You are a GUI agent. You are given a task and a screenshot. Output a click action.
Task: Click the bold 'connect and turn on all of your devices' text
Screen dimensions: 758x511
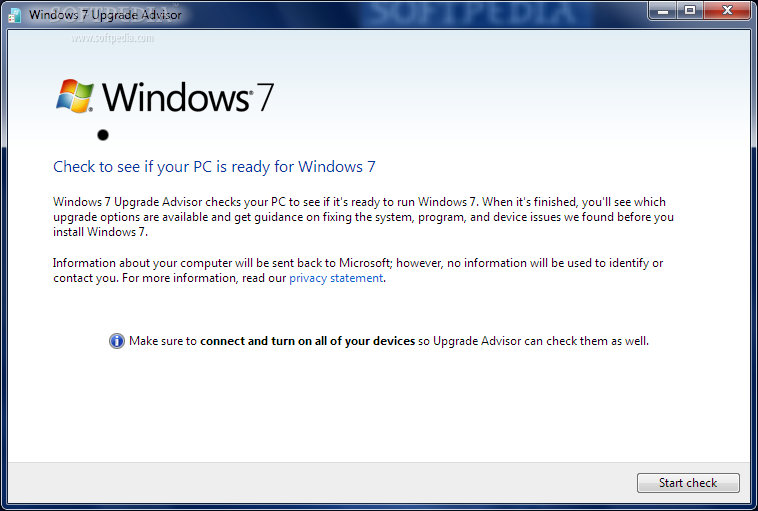(x=307, y=341)
